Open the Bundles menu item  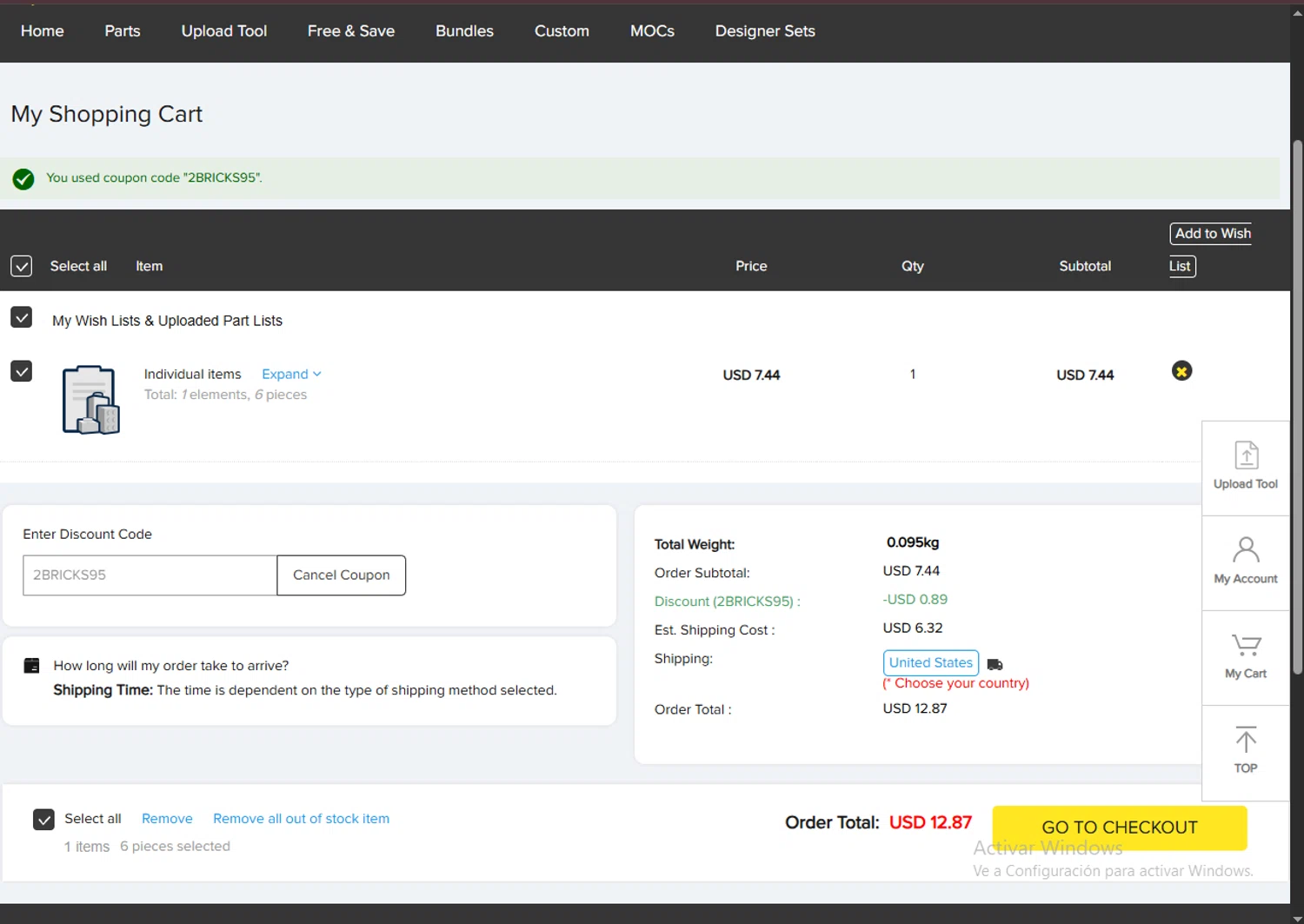[x=464, y=31]
